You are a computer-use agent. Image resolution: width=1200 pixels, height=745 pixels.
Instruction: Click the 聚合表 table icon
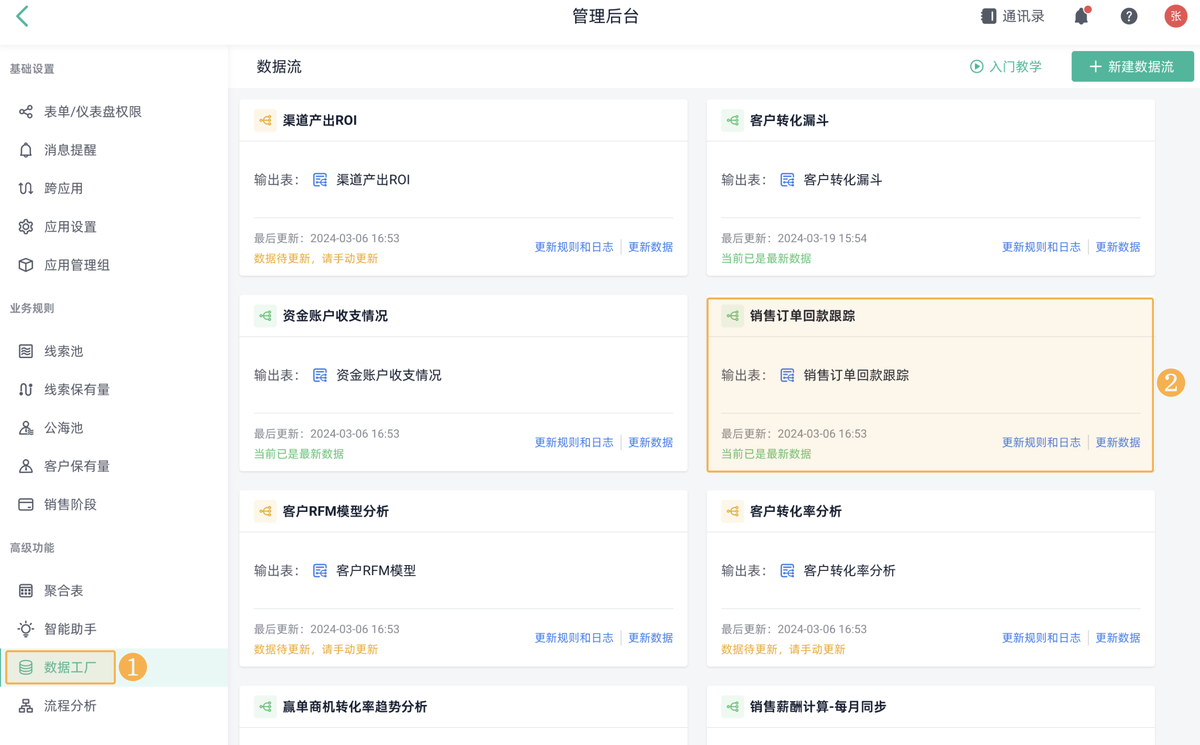26,591
